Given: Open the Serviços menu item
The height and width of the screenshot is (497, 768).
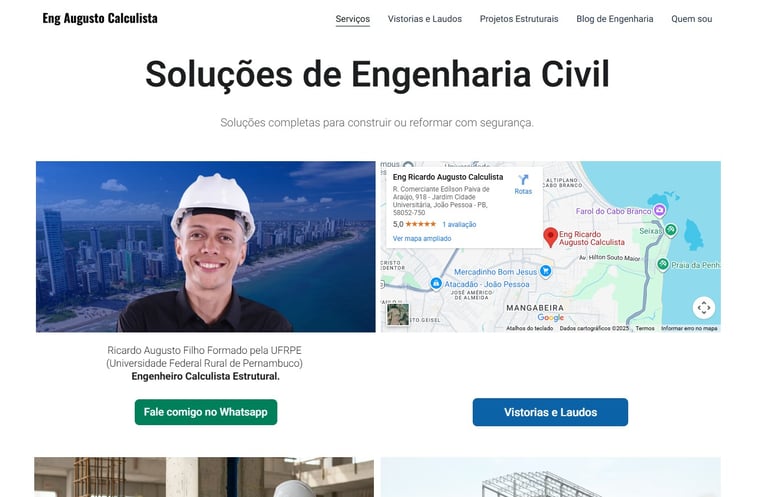Looking at the screenshot, I should pos(353,19).
